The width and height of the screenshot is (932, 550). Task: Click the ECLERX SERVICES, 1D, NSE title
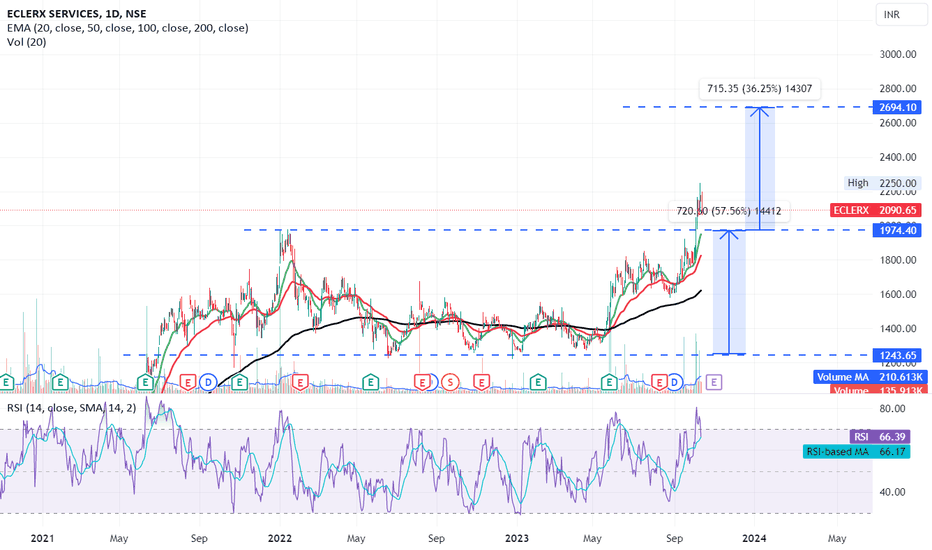pos(77,14)
